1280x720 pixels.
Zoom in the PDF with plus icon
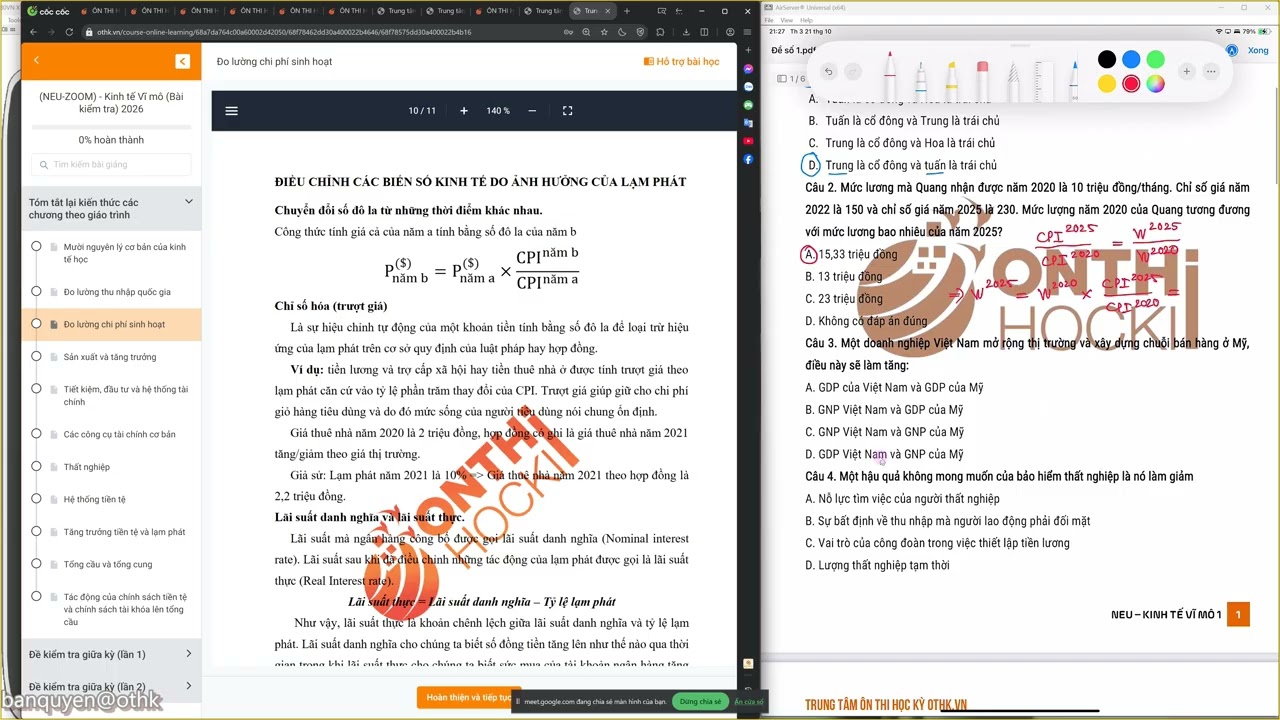[463, 111]
